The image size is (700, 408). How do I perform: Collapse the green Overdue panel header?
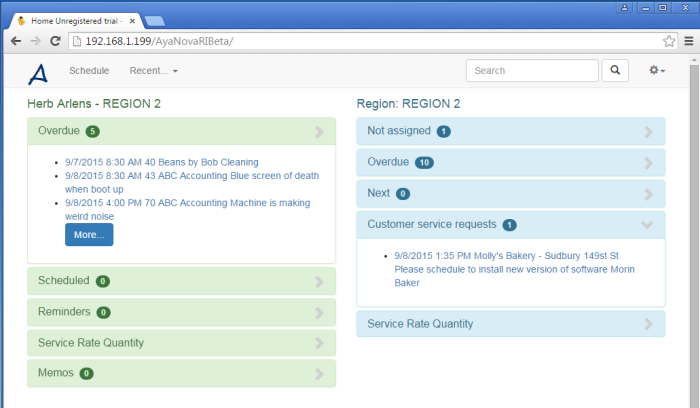click(181, 131)
